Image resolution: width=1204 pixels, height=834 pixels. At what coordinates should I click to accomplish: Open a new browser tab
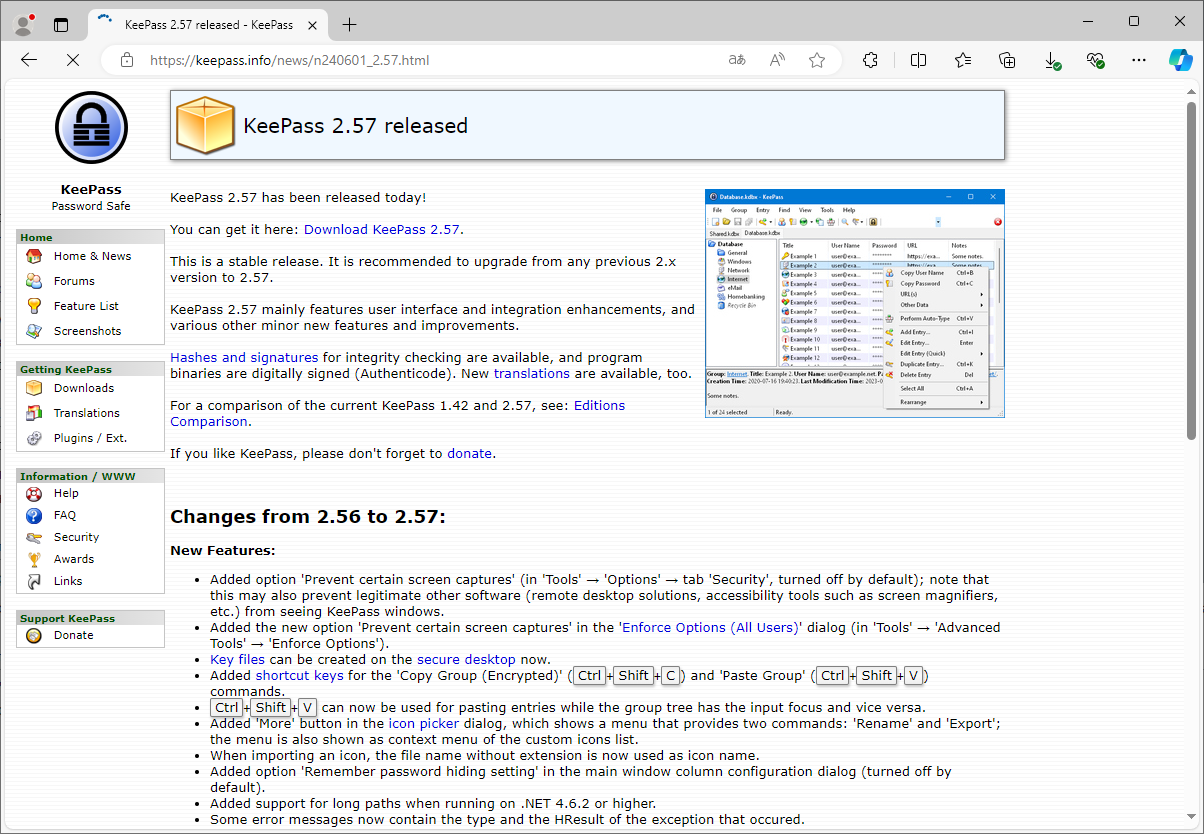pos(349,24)
